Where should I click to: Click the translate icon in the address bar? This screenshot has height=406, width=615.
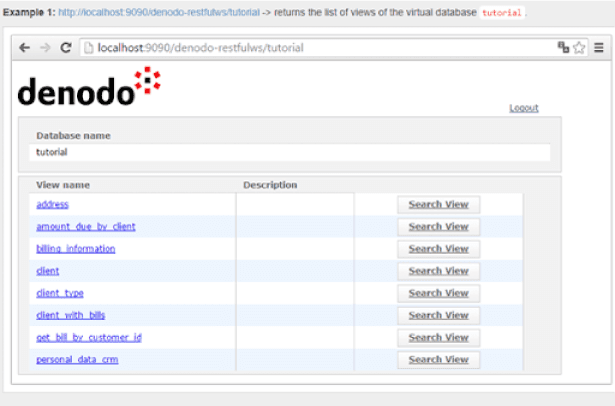(x=563, y=47)
